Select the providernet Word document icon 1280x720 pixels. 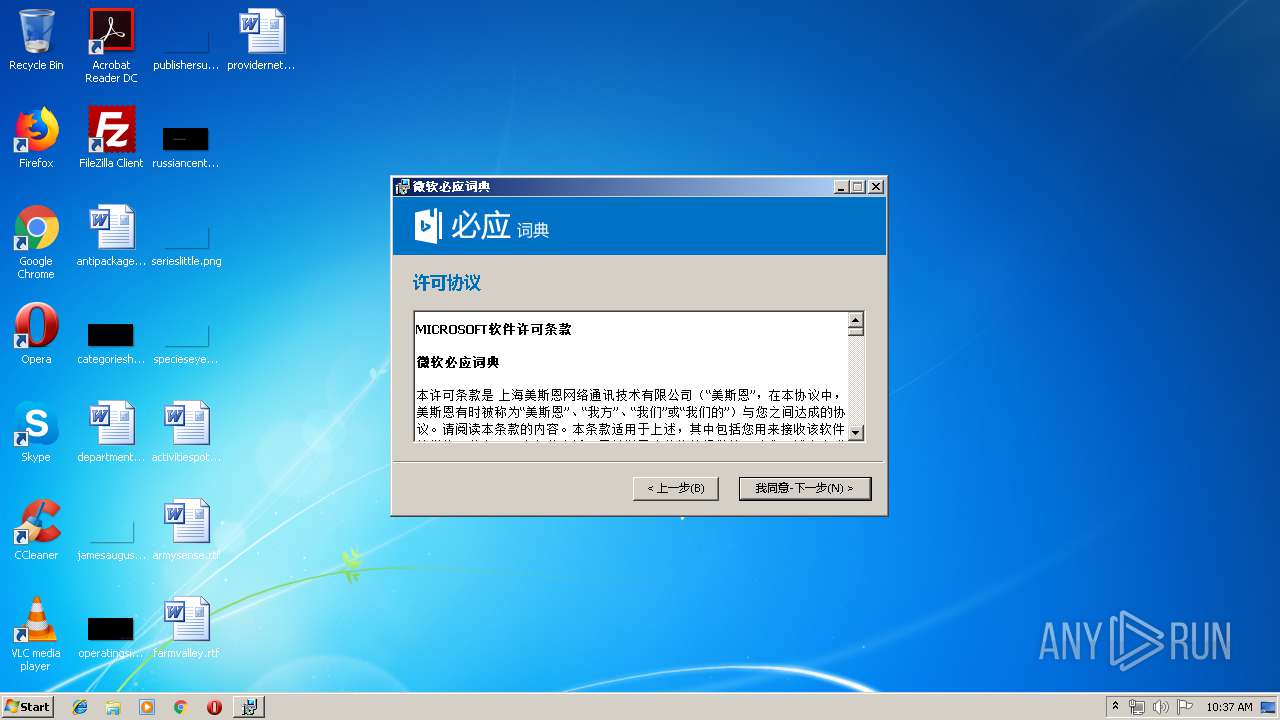click(x=261, y=40)
